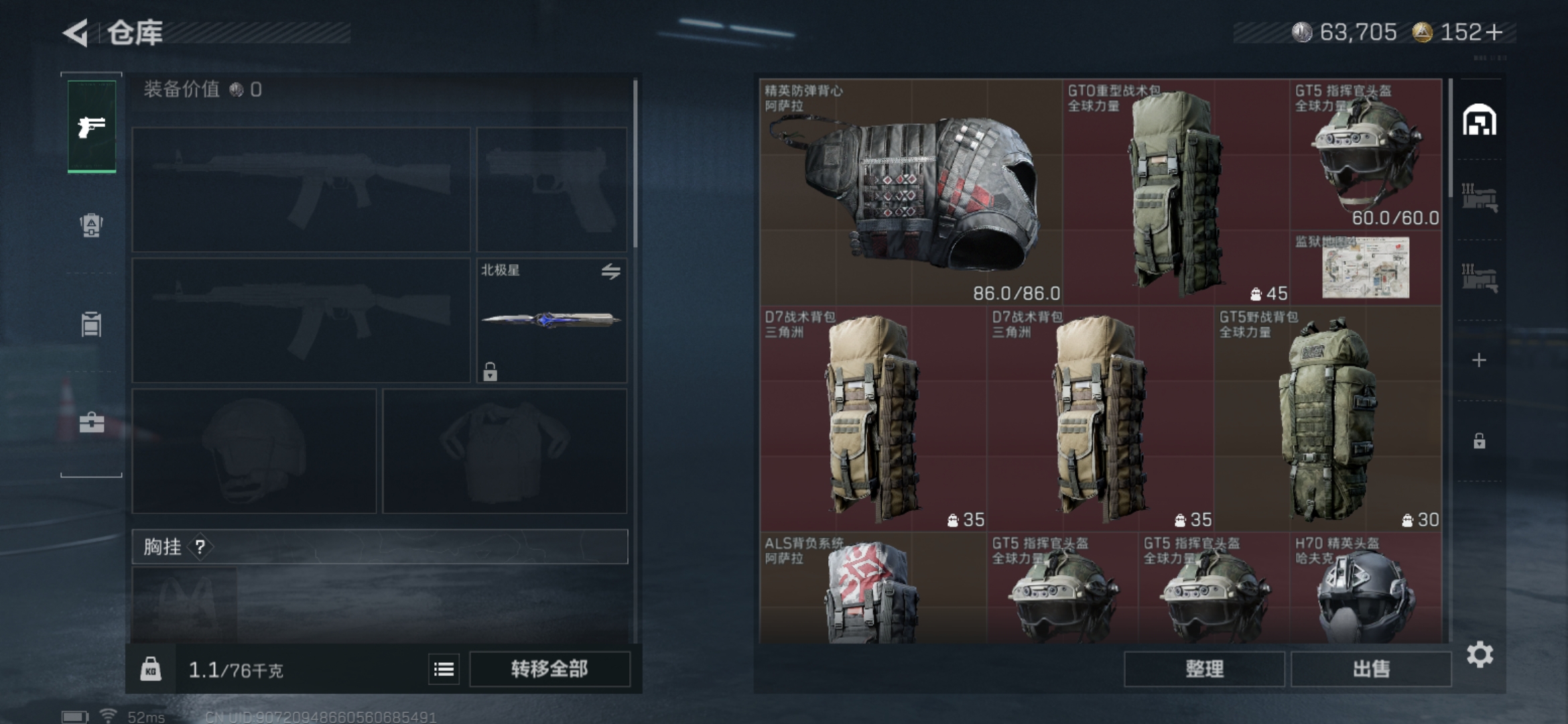Select the 精英防弹背心 armor vest item
Image resolution: width=1568 pixels, height=724 pixels.
pos(911,192)
